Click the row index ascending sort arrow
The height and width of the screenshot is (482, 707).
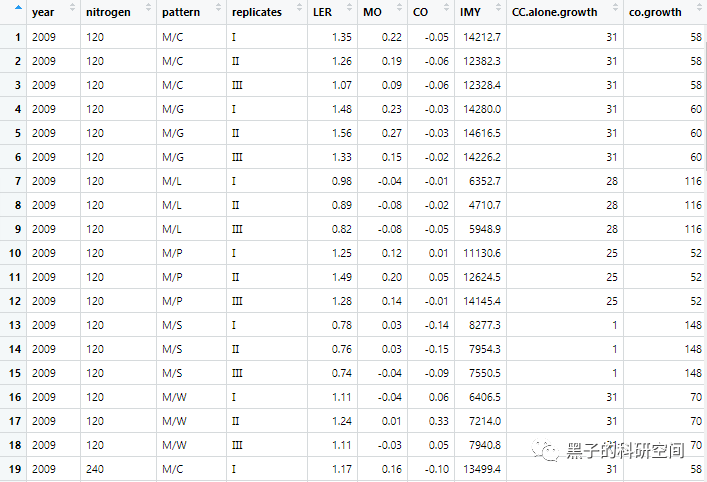18,7
